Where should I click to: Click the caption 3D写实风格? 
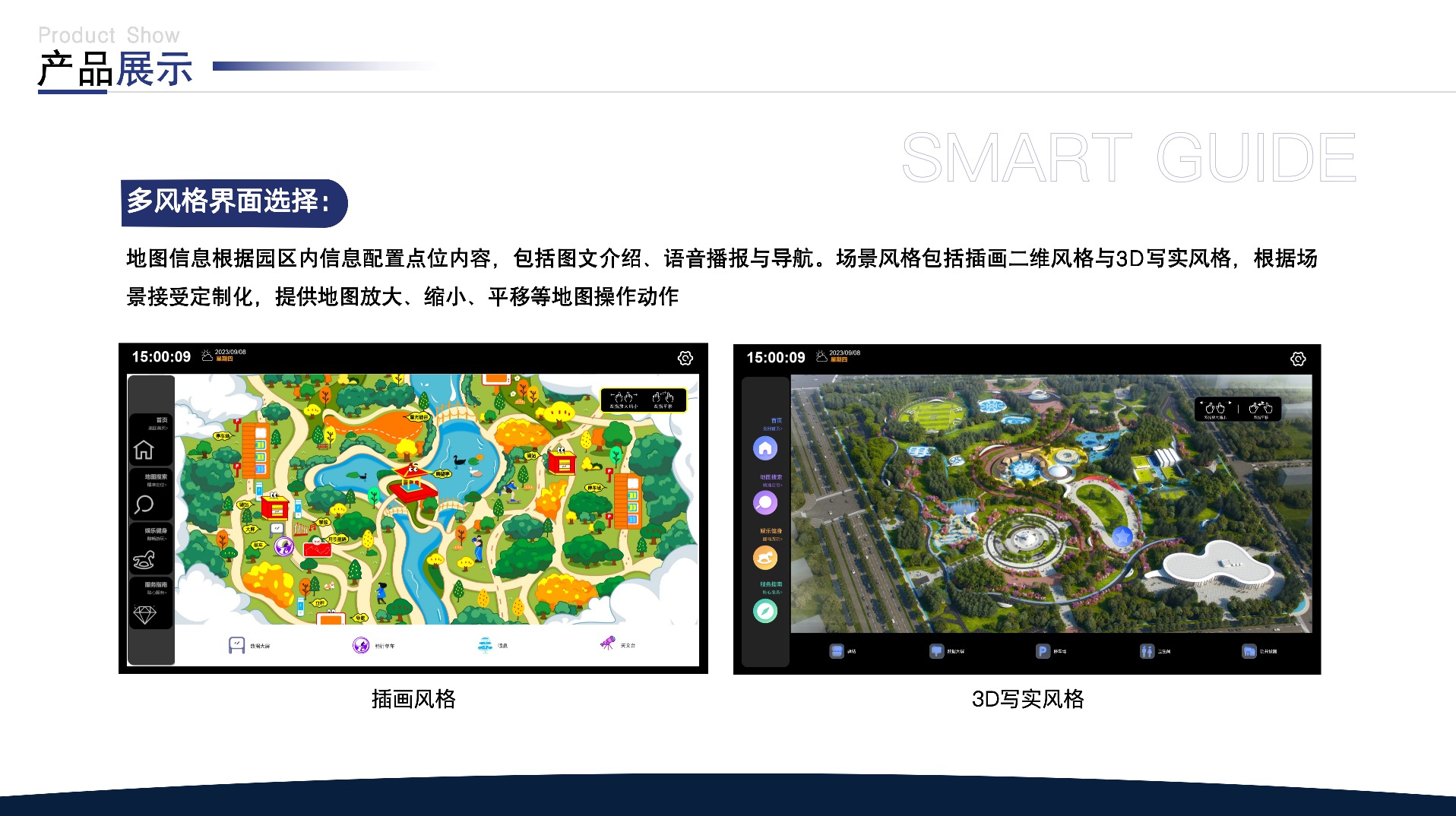1027,699
